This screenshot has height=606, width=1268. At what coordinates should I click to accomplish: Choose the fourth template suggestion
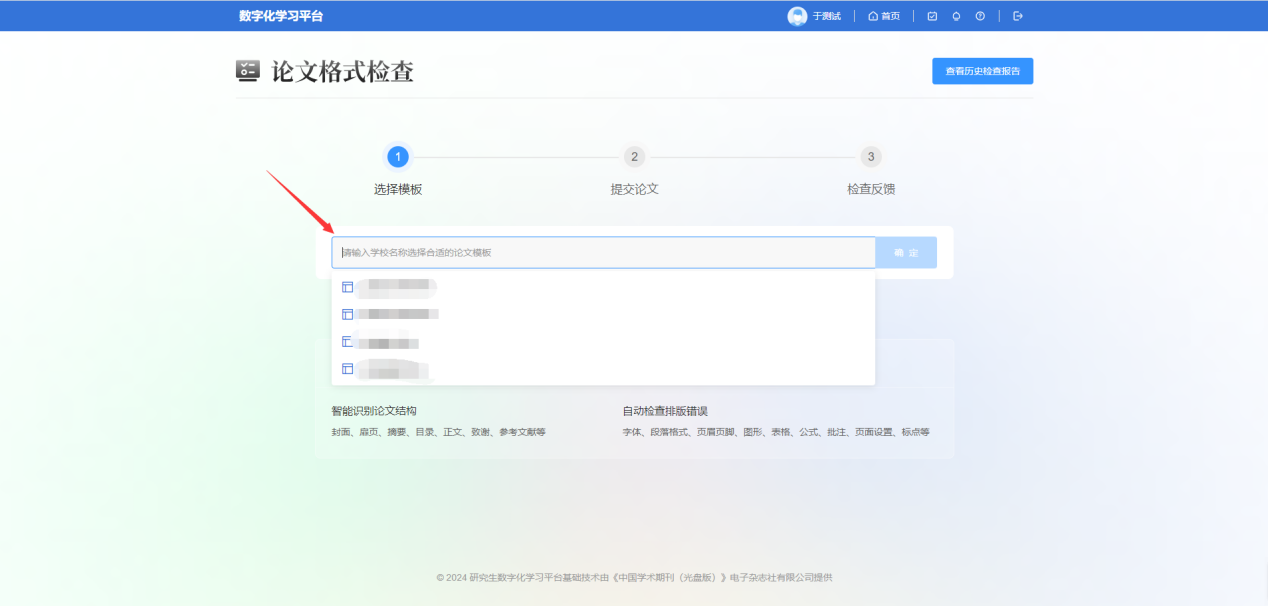click(395, 369)
